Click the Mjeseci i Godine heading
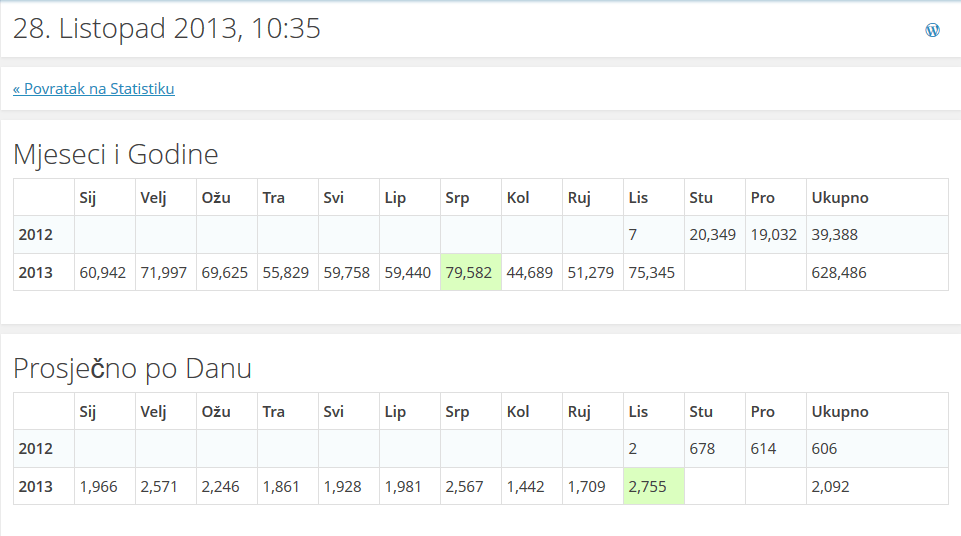 116,155
